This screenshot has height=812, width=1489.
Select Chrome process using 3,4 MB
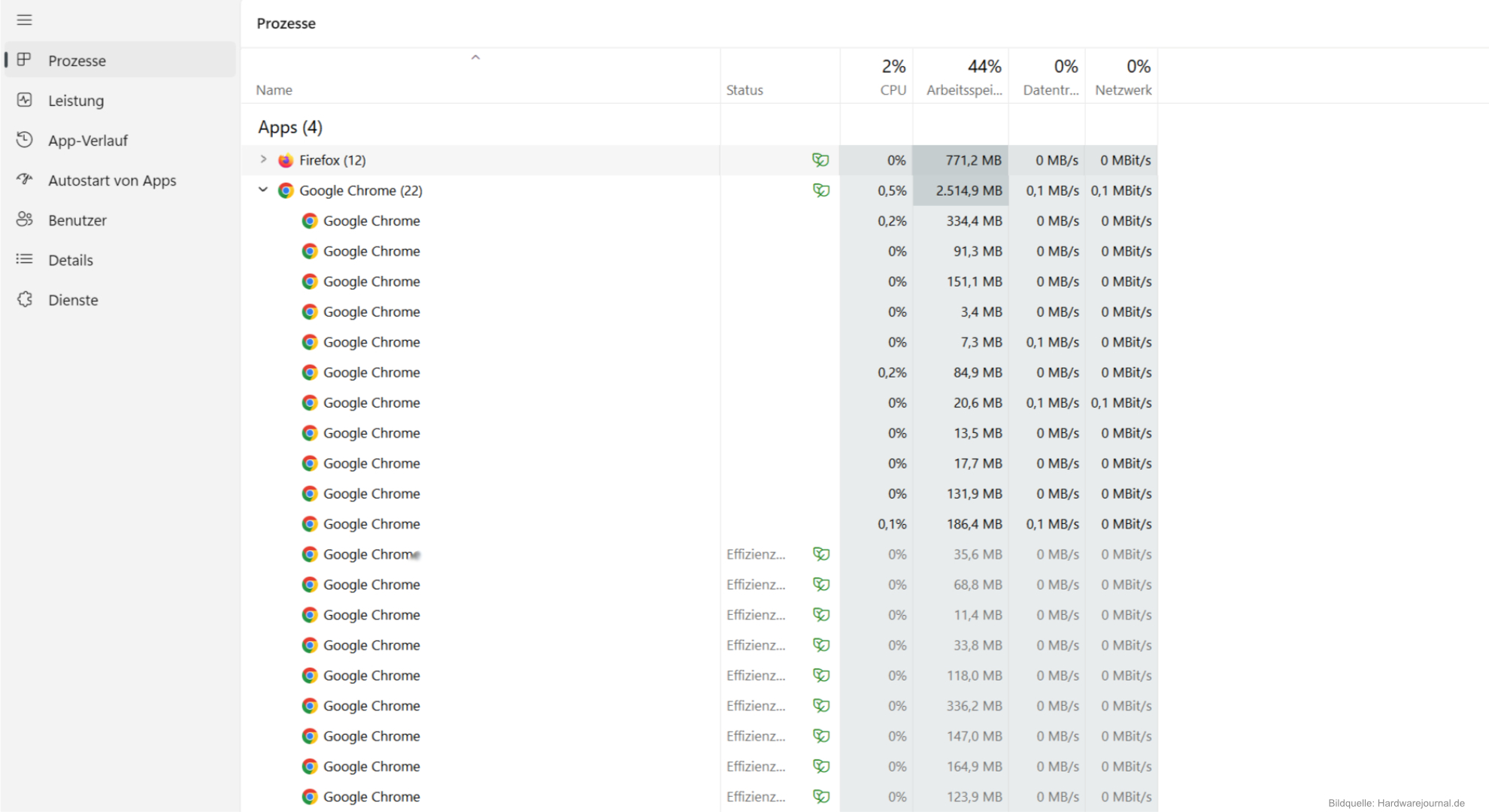[x=699, y=311]
